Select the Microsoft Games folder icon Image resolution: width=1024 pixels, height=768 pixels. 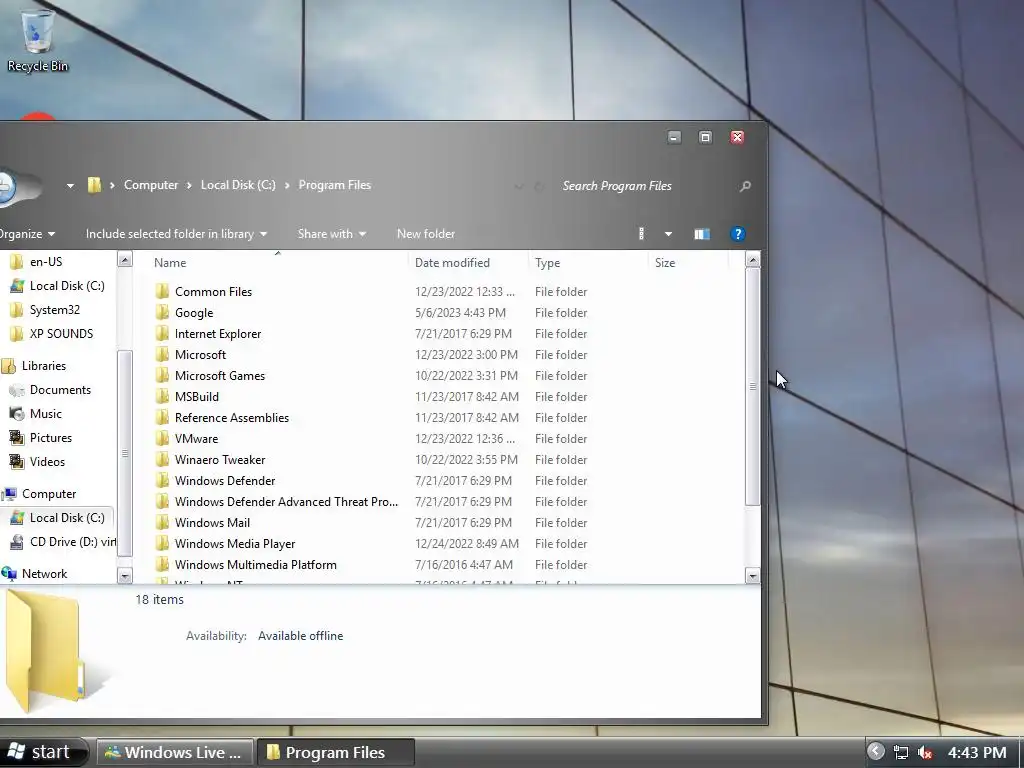[x=163, y=376]
